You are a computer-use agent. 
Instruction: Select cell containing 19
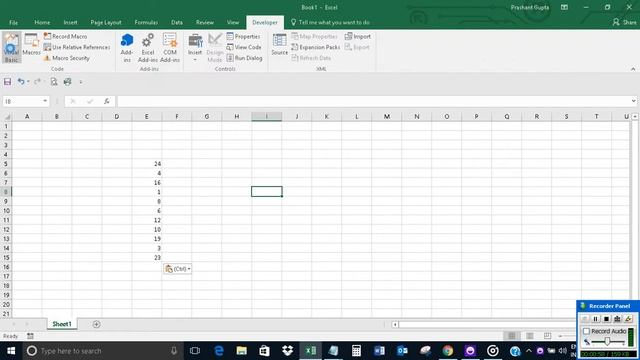tap(147, 239)
